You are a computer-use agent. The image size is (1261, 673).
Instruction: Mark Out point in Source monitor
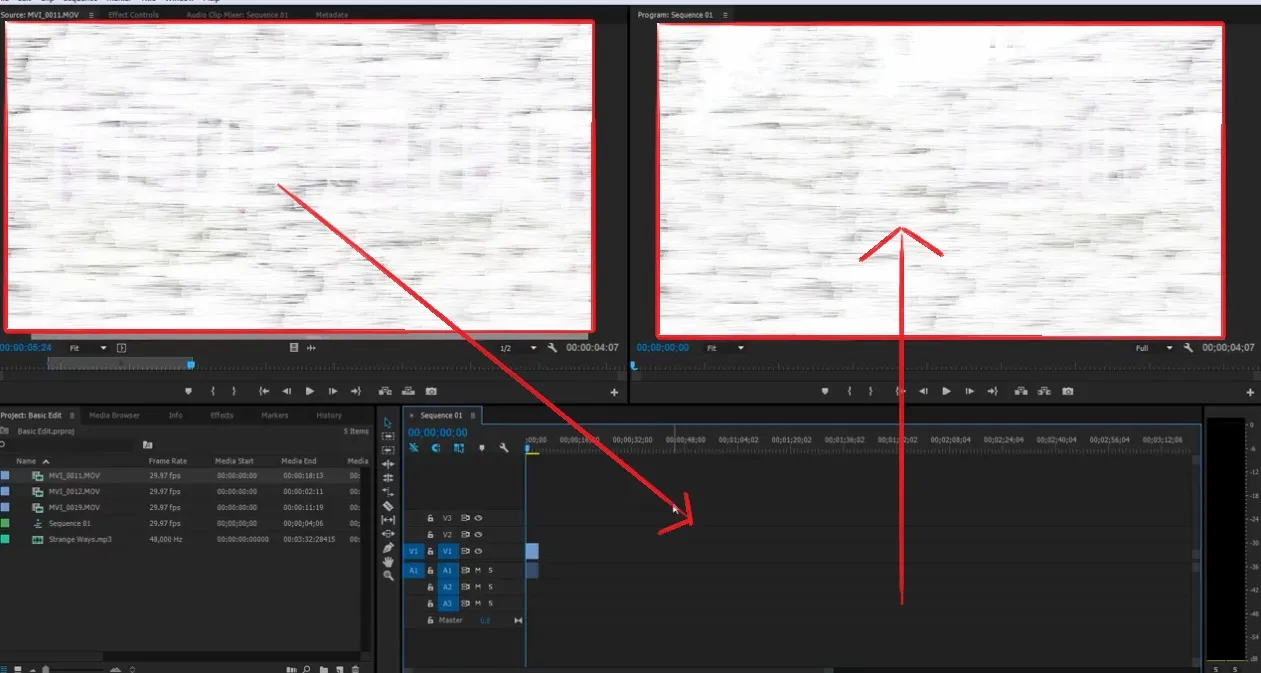tap(234, 391)
